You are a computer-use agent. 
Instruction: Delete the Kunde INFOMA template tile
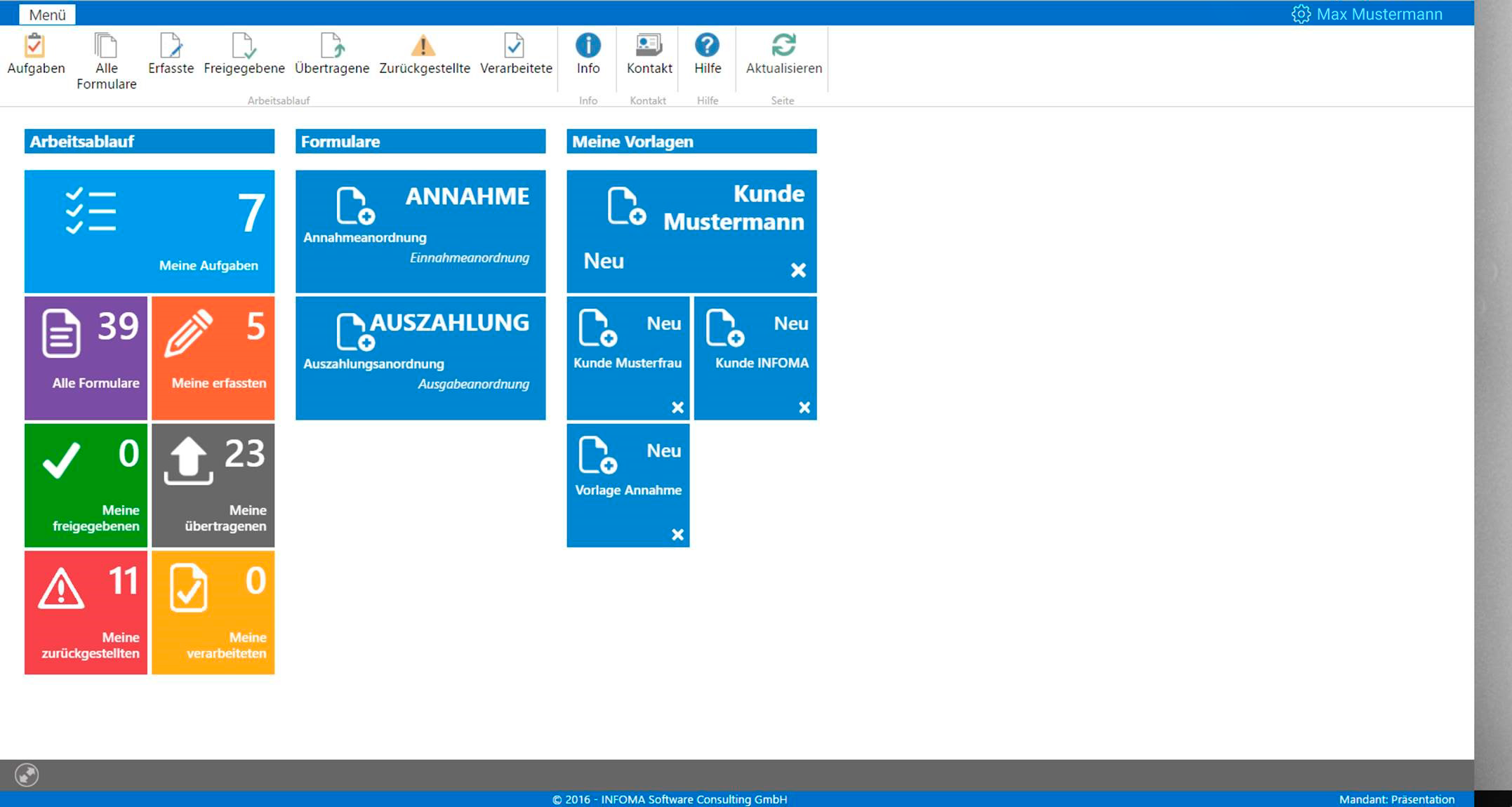(804, 408)
